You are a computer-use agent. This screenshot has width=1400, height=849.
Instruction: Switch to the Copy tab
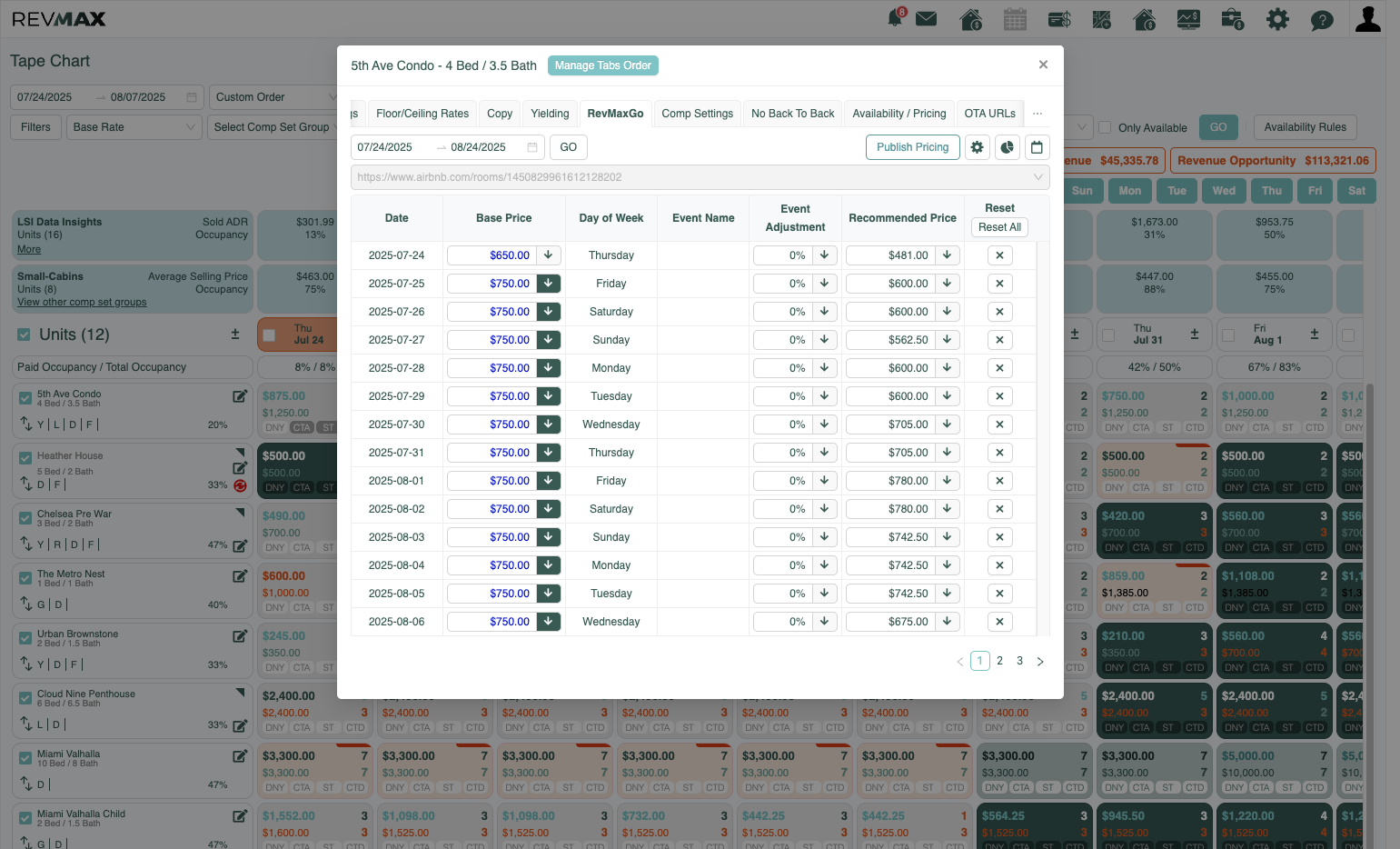[500, 114]
